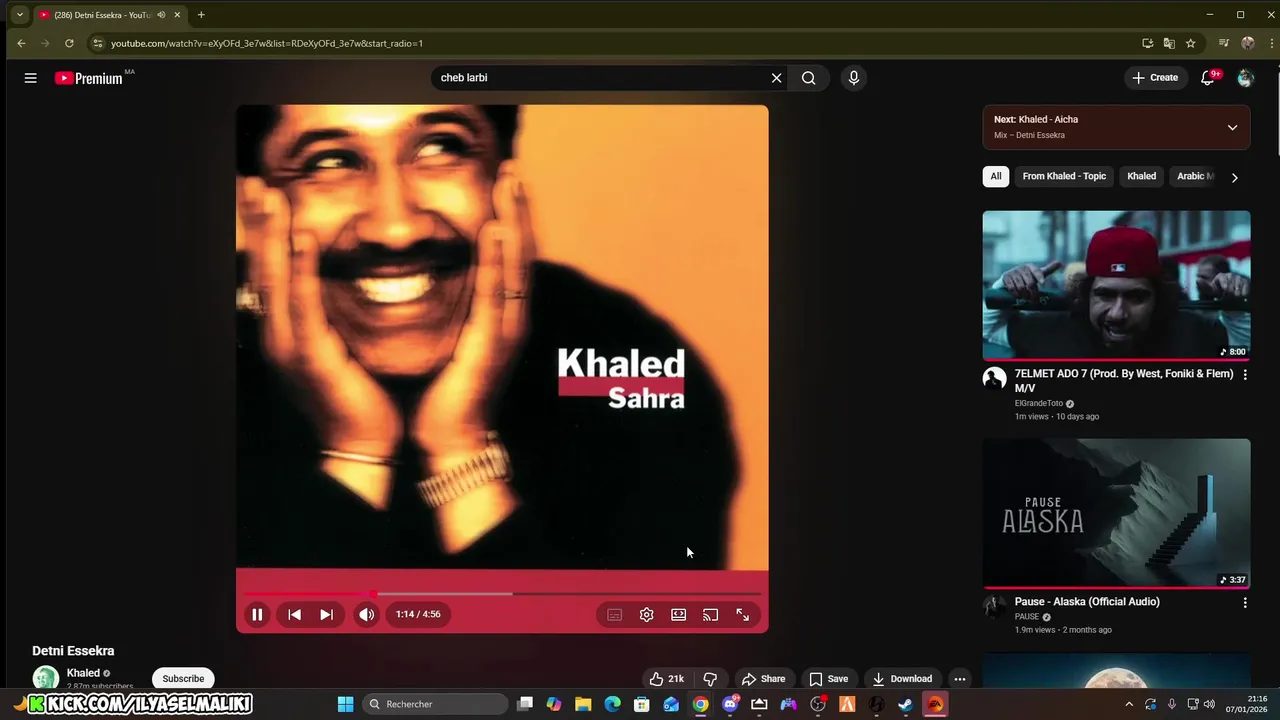Open options menu for 7ELMET ADO 7 video
This screenshot has height=720, width=1280.
point(1245,374)
